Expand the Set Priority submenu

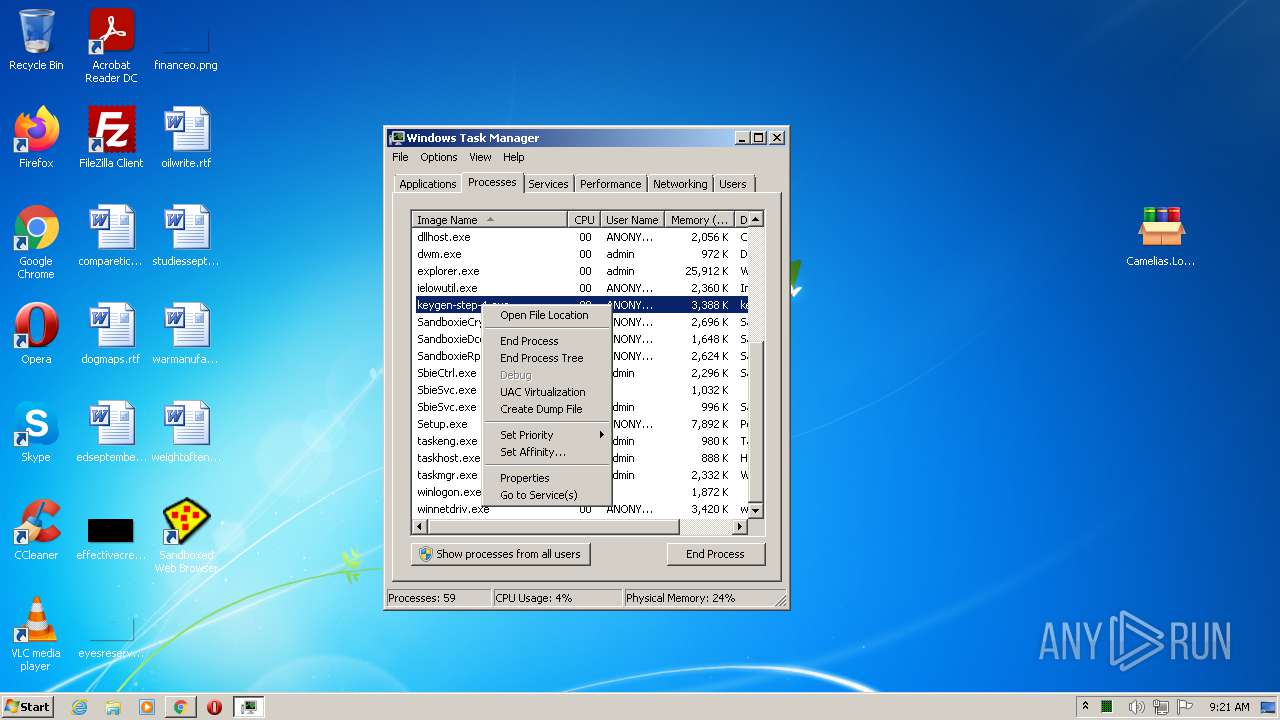[x=546, y=435]
